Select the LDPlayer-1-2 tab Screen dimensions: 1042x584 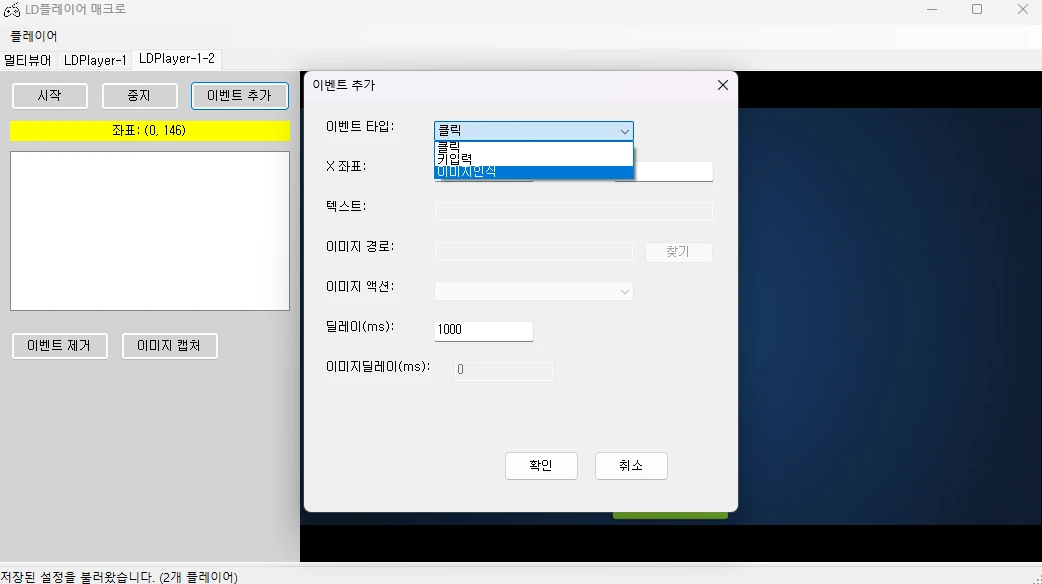pos(176,59)
